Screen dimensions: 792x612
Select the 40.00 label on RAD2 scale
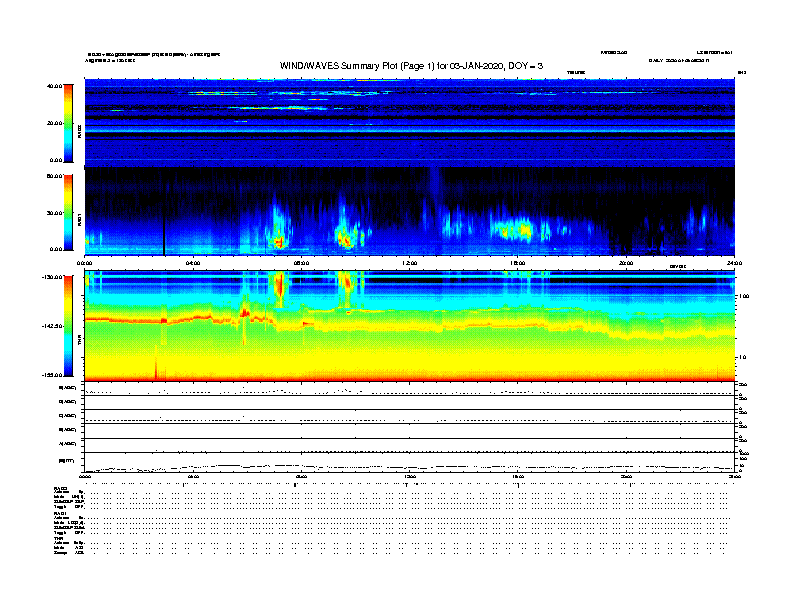(x=54, y=86)
